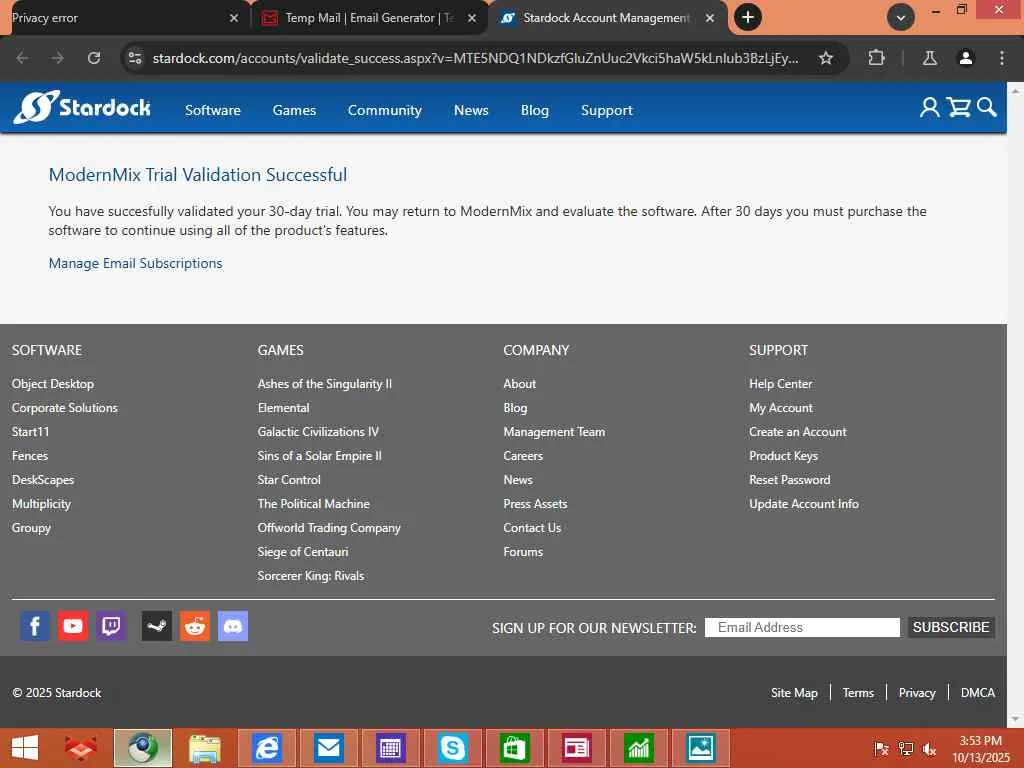Click the page vertical scrollbar
This screenshot has width=1024, height=768.
(x=1016, y=405)
